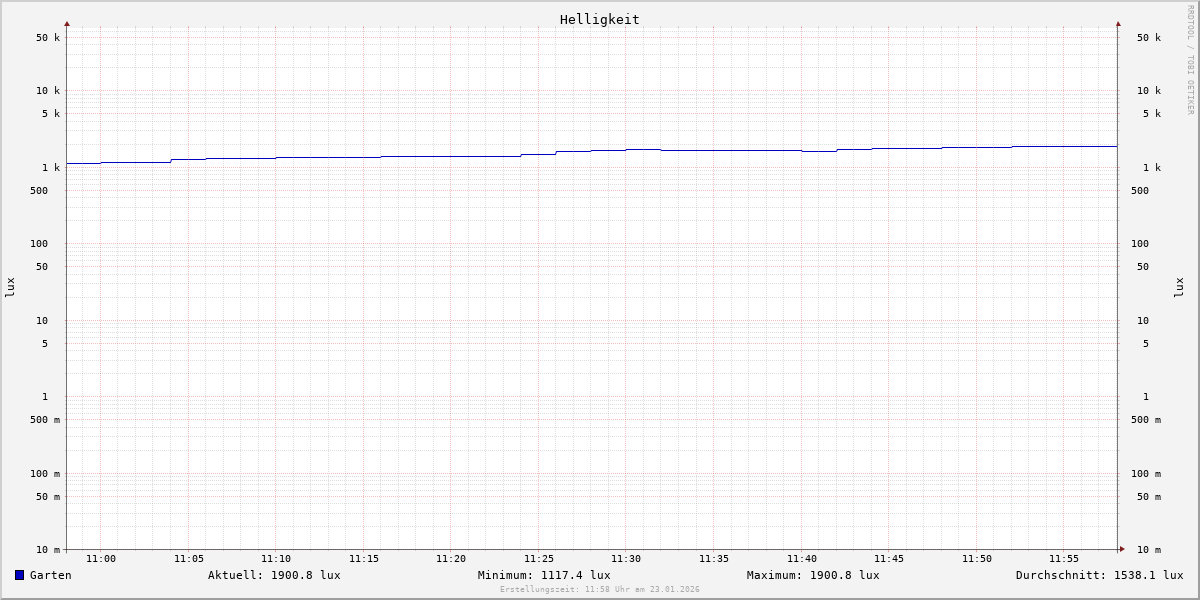Click the left-side rotated lux axis title
1200x600 pixels.
[x=10, y=287]
